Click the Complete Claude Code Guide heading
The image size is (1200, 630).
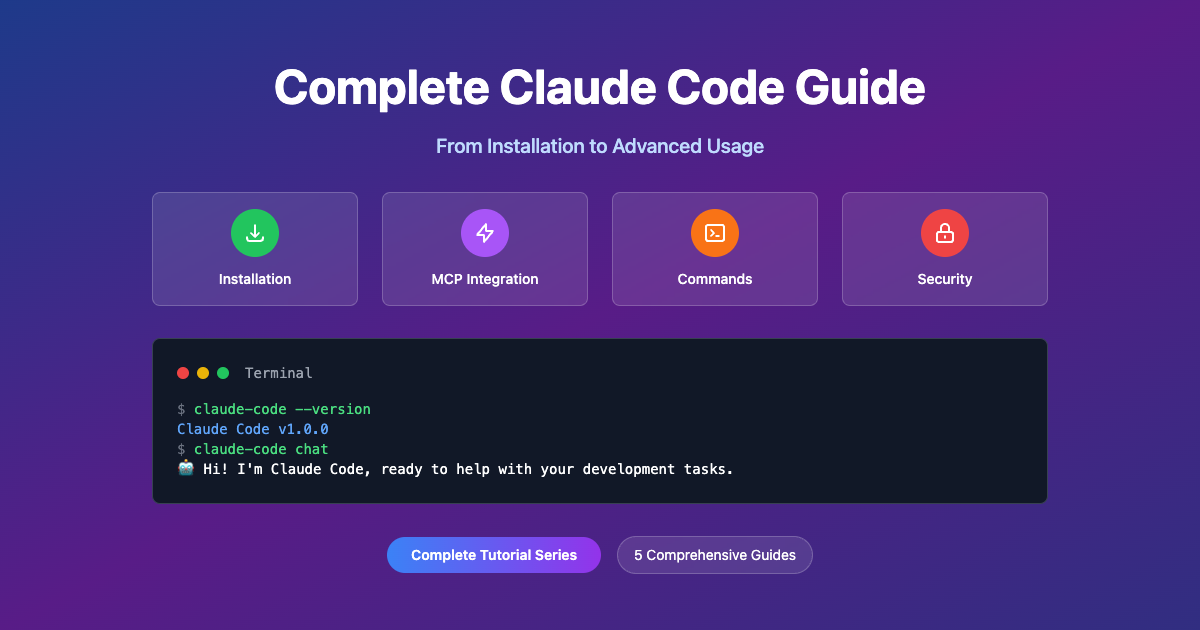pos(600,88)
